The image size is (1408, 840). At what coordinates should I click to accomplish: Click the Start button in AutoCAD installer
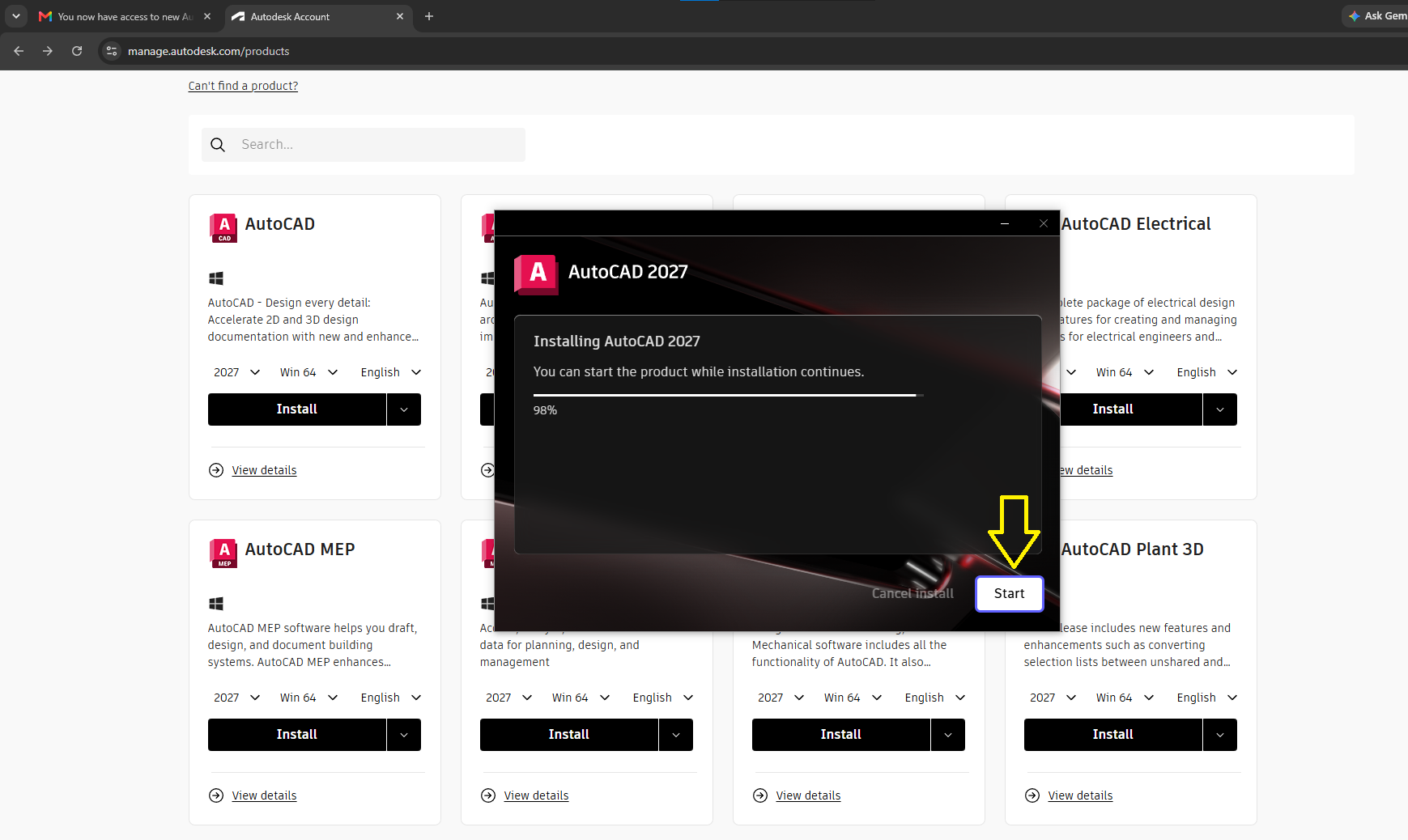[1009, 593]
